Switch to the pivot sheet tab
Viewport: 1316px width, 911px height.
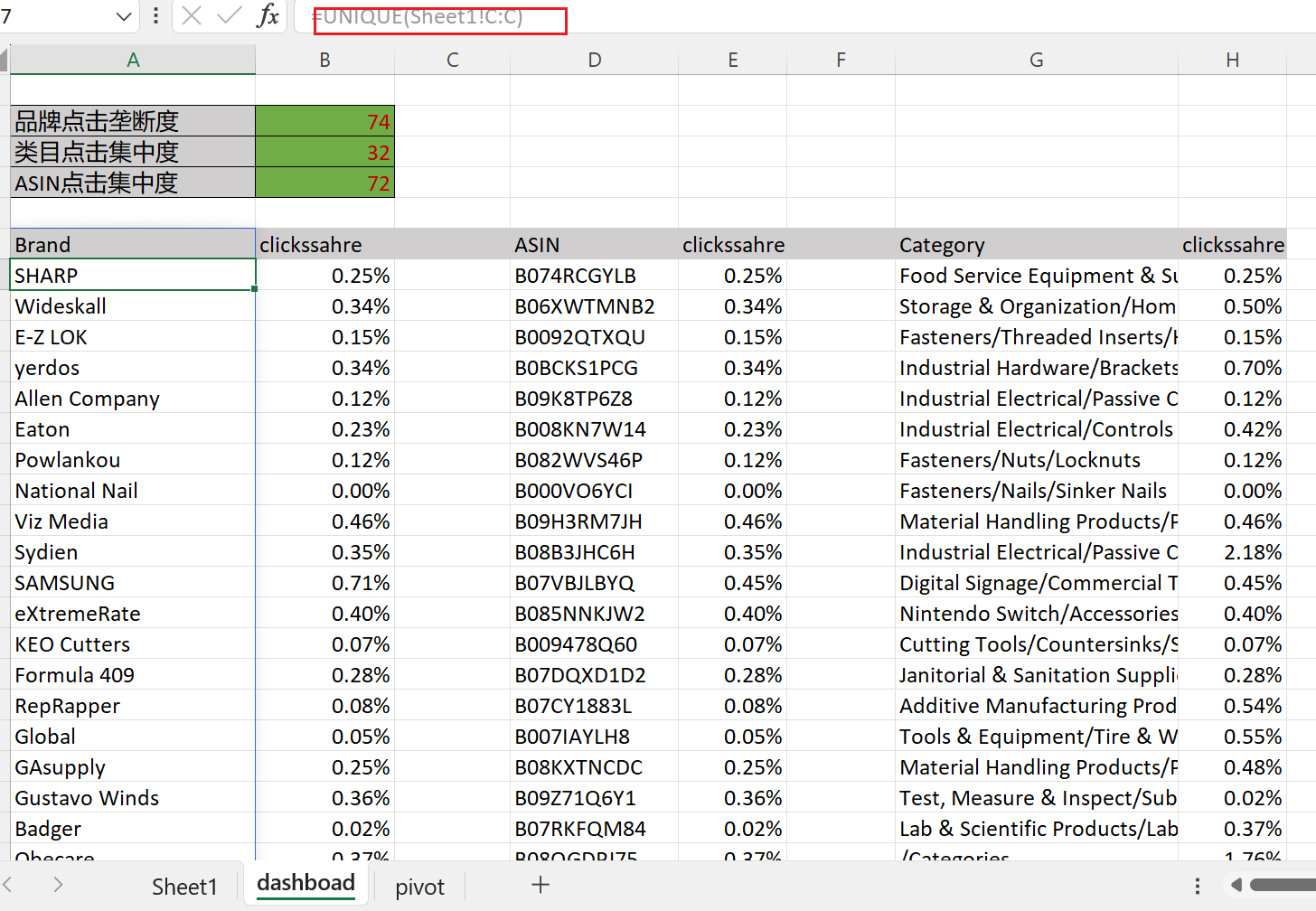pyautogui.click(x=419, y=887)
